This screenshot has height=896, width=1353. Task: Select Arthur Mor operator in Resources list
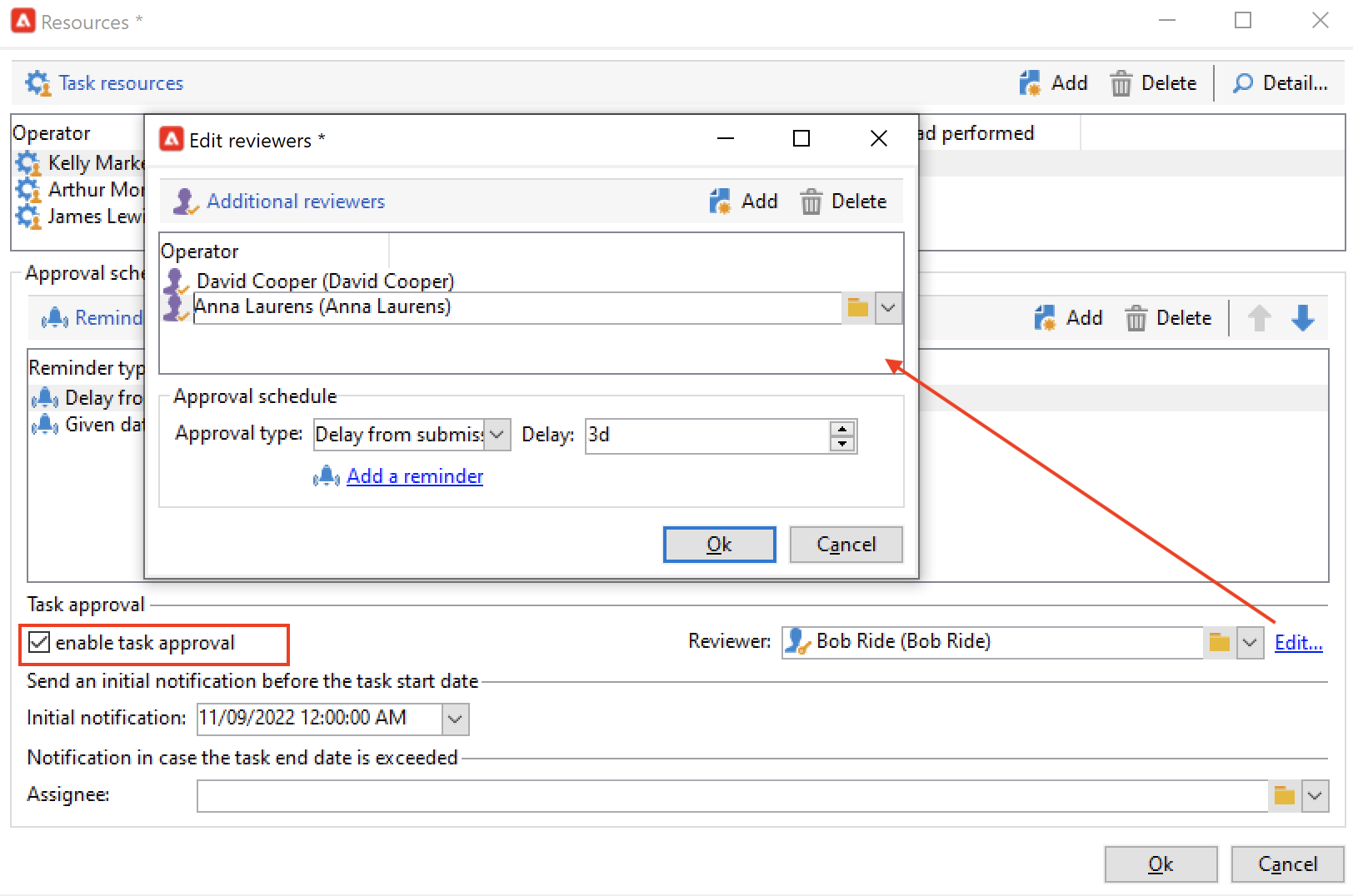pos(80,190)
